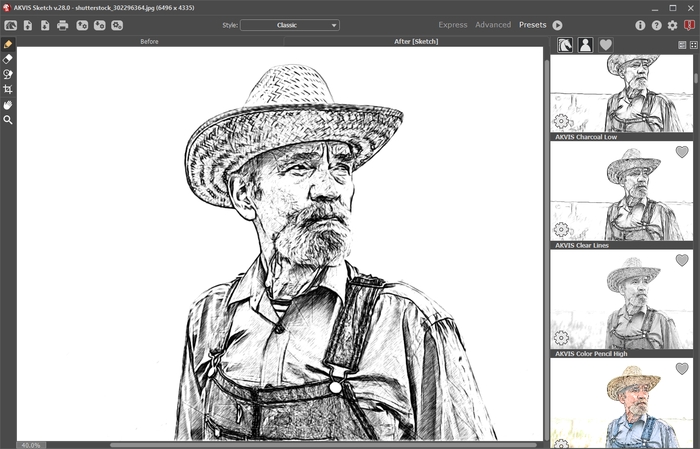Show favorite presets heart filter
The height and width of the screenshot is (449, 700).
pyautogui.click(x=605, y=45)
